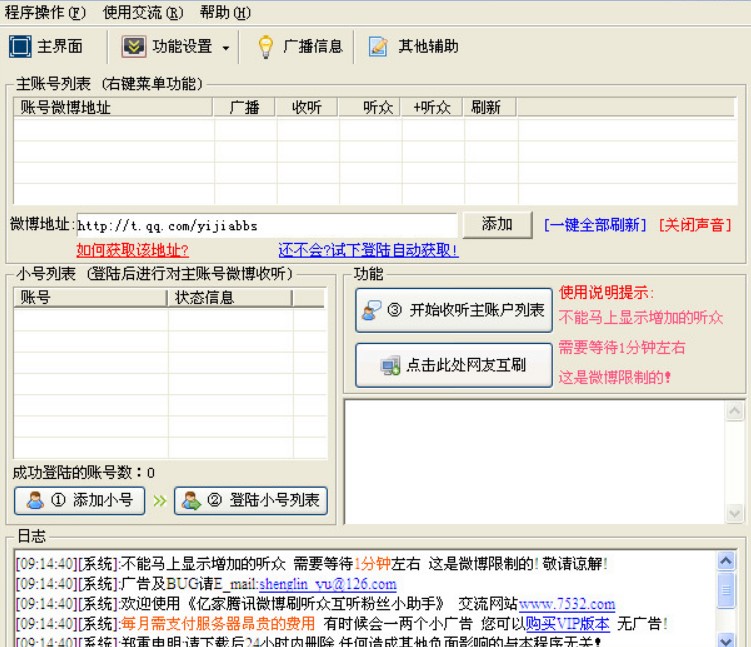751x647 pixels.
Task: Open 如何获取该地址 help link
Action: coord(132,250)
